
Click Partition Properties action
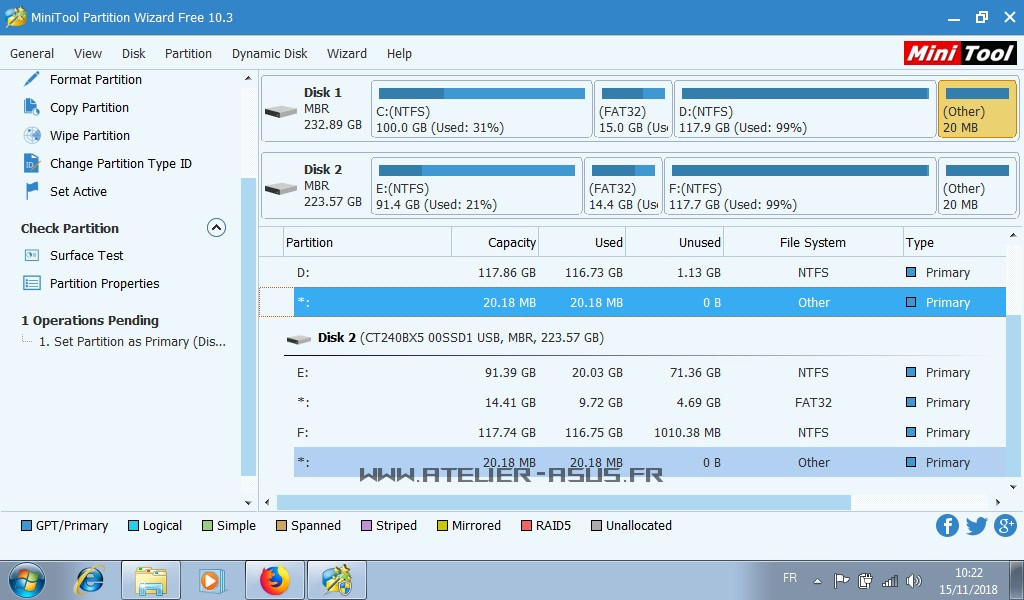104,283
